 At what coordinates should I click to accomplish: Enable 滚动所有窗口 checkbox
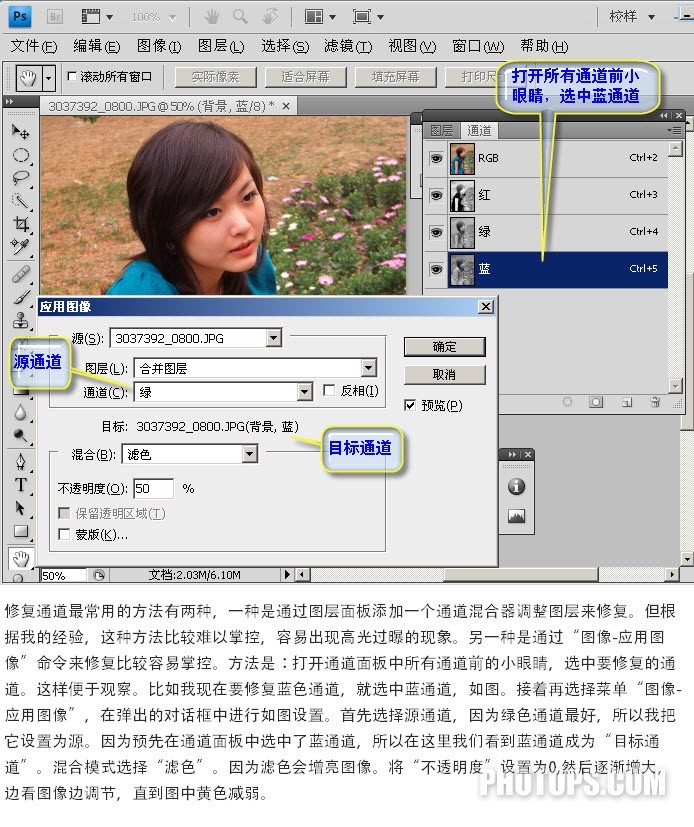coord(72,76)
